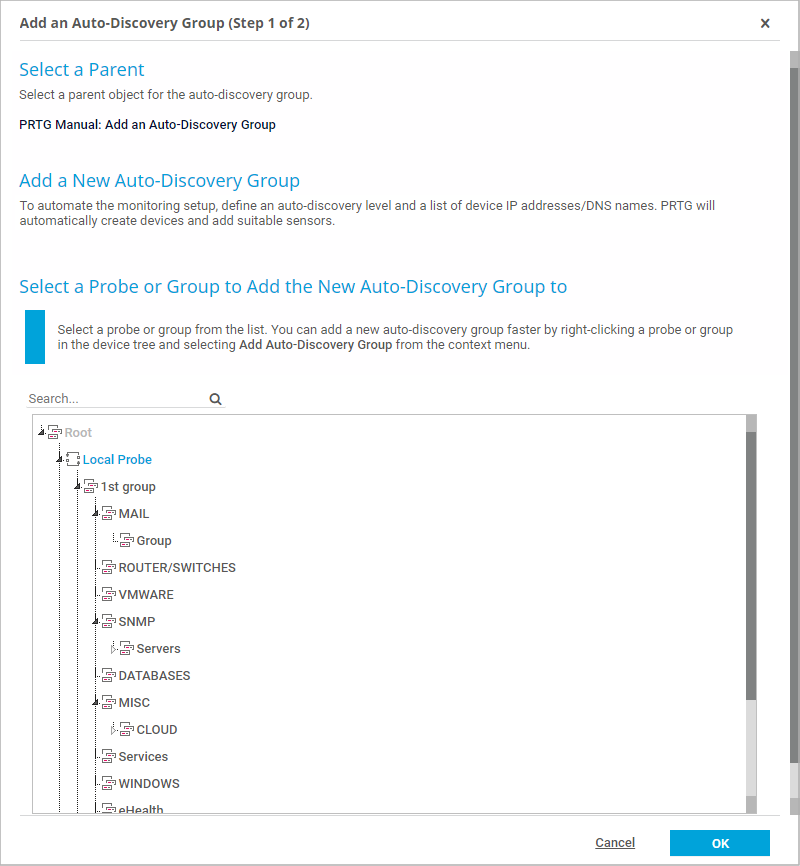This screenshot has height=866, width=800.
Task: Collapse the SNMP group node
Action: tap(96, 622)
